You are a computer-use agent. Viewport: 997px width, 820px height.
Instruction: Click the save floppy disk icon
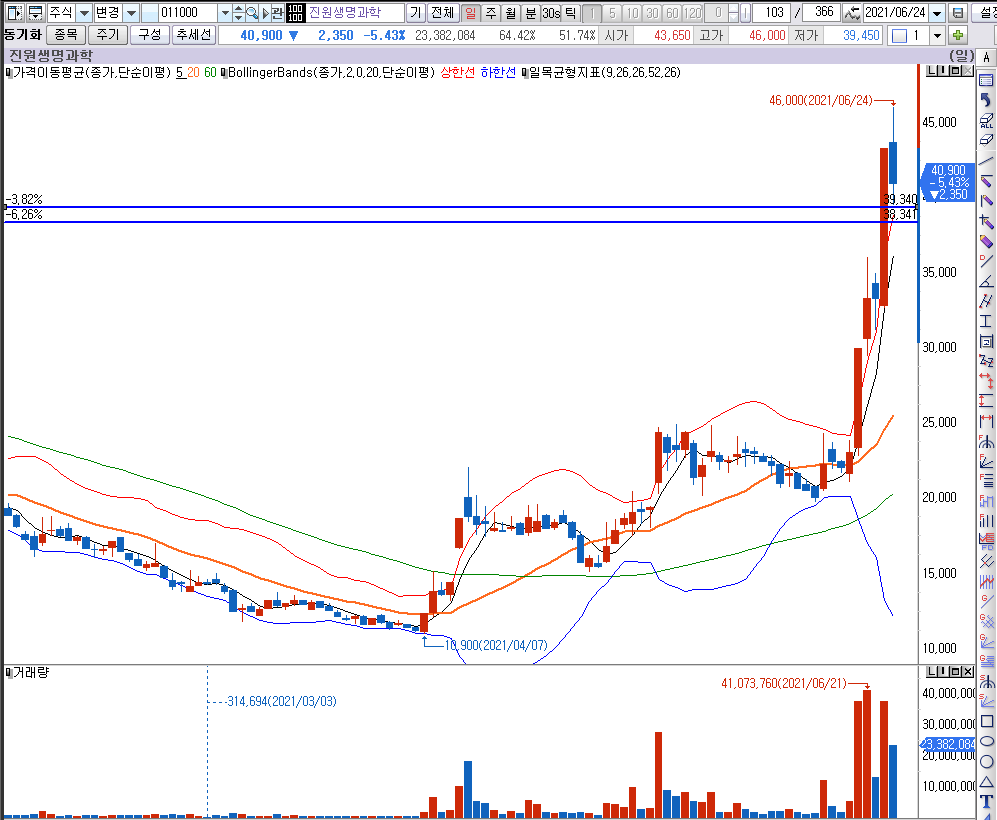coord(958,13)
